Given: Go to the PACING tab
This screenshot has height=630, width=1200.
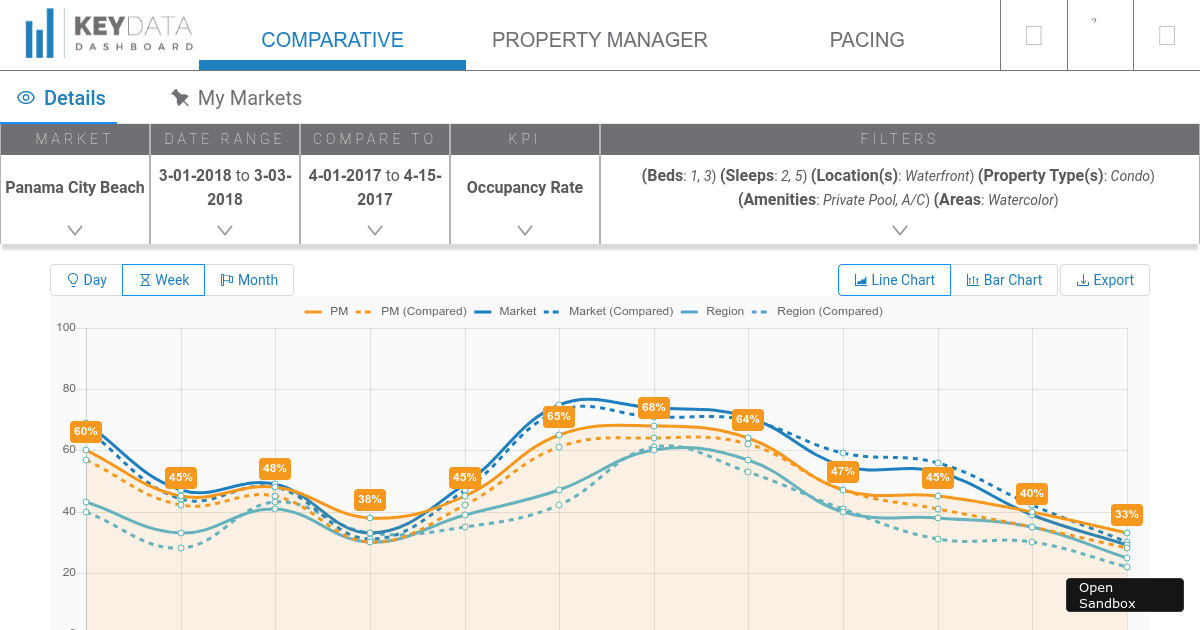Looking at the screenshot, I should tap(867, 40).
